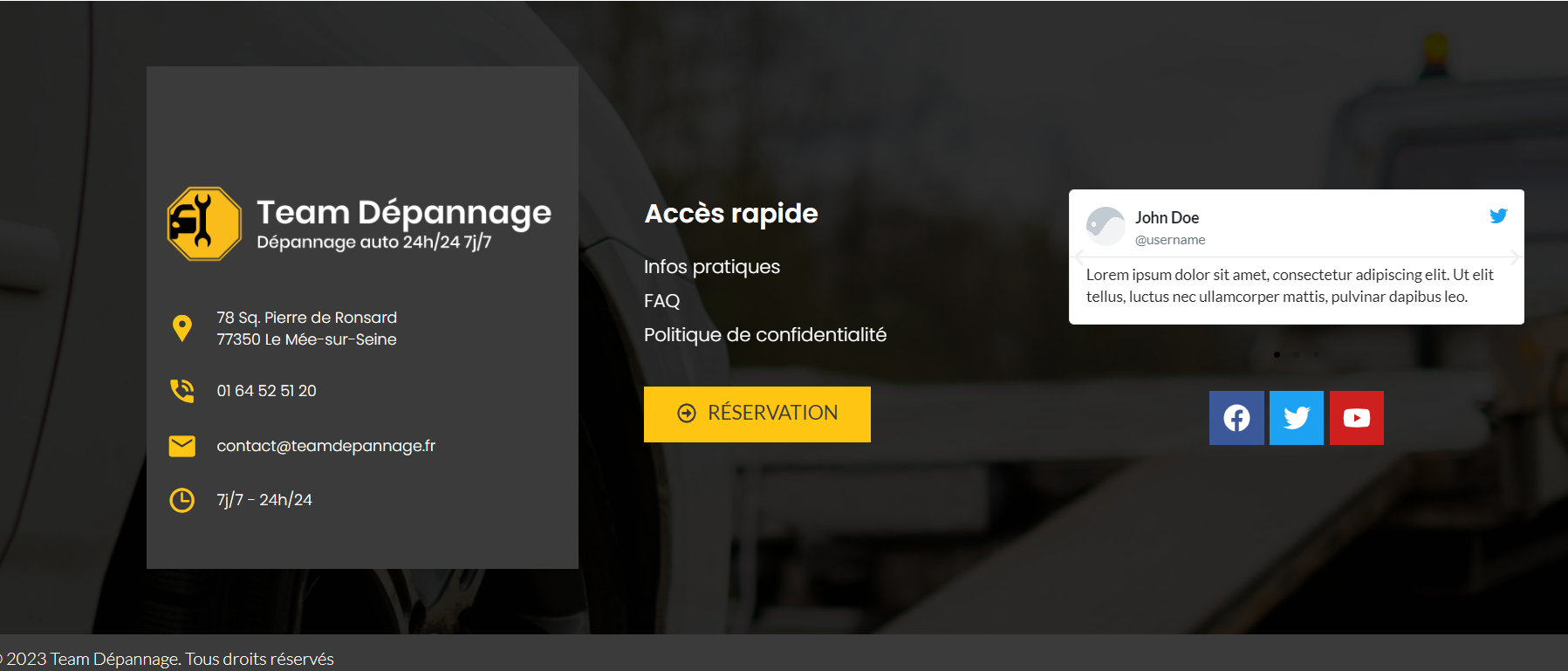Click the Lorem ipsum tweet text
1568x671 pixels.
(x=1290, y=286)
